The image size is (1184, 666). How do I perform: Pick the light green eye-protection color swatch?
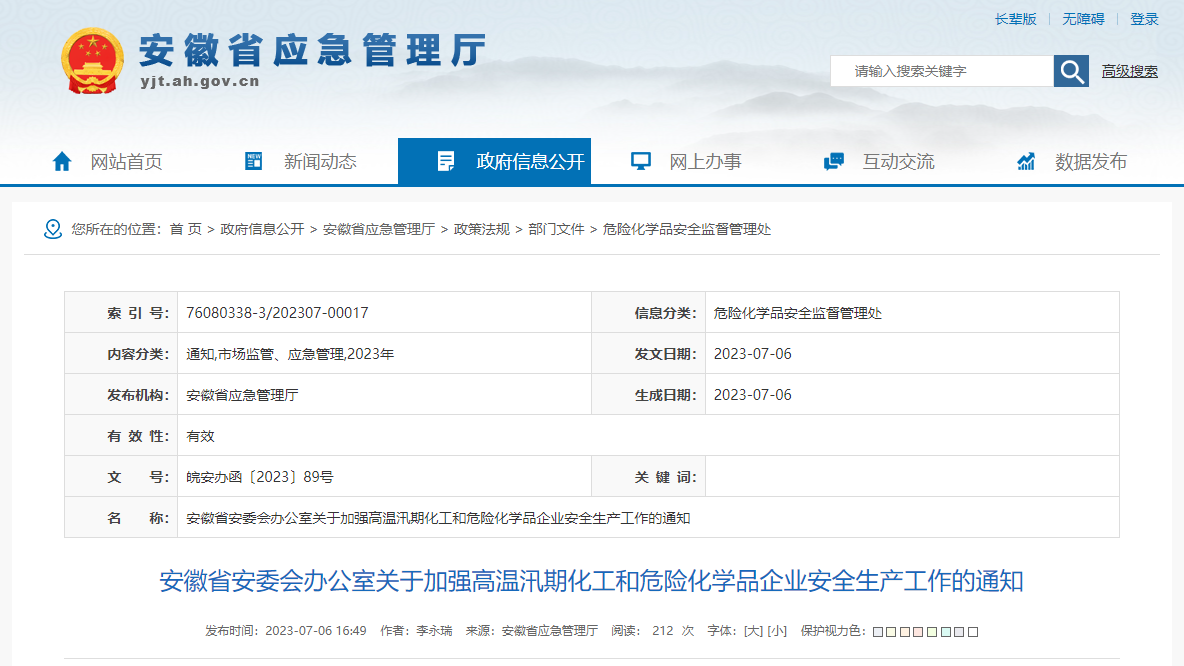[933, 632]
